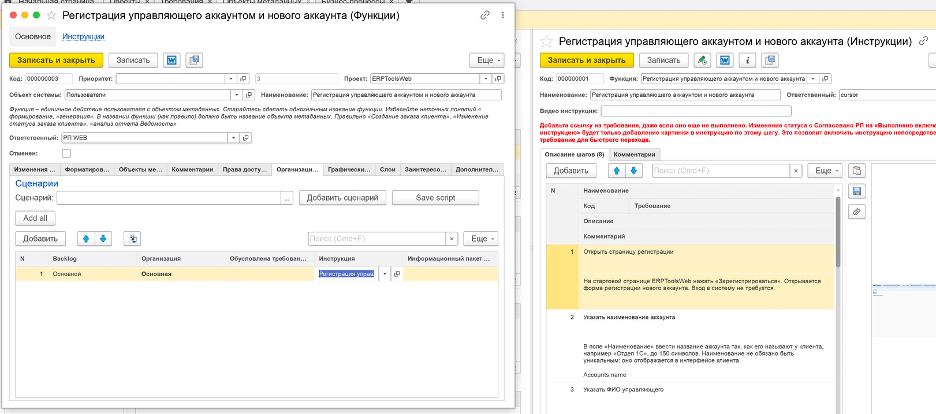Click the Word icon in Инструкции toolbar

tap(725, 60)
